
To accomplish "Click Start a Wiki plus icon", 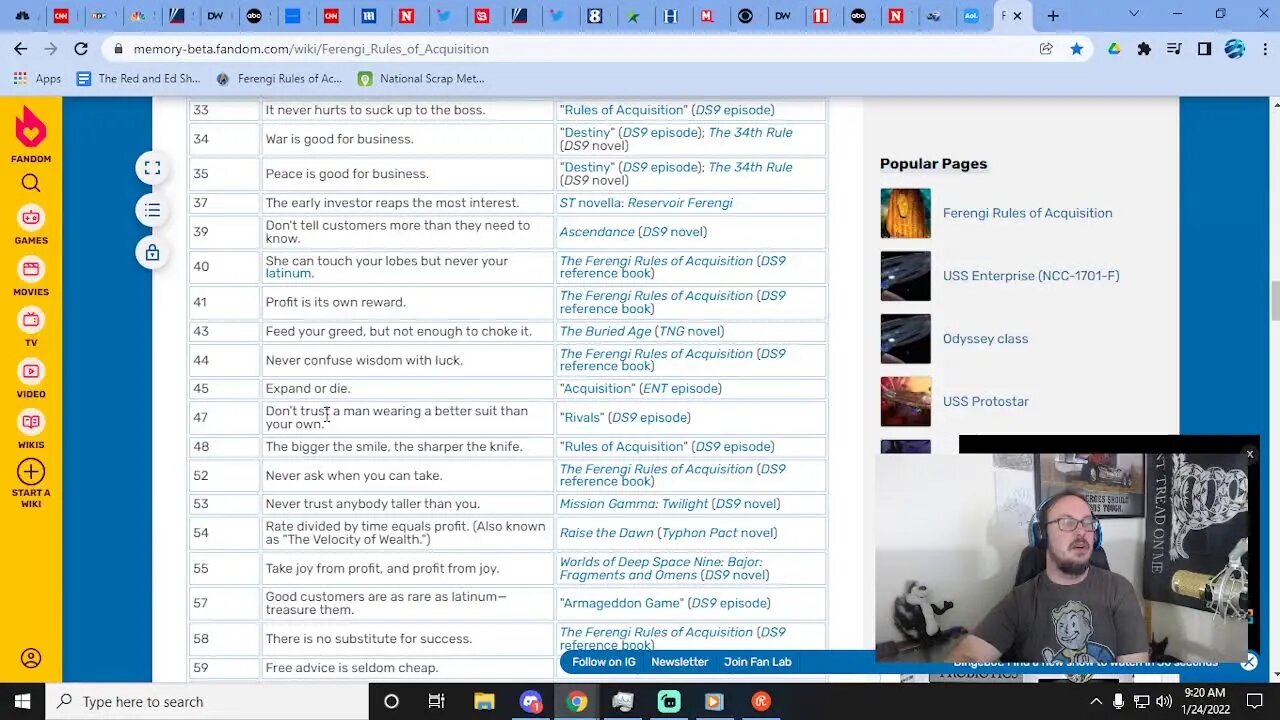I will point(31,472).
